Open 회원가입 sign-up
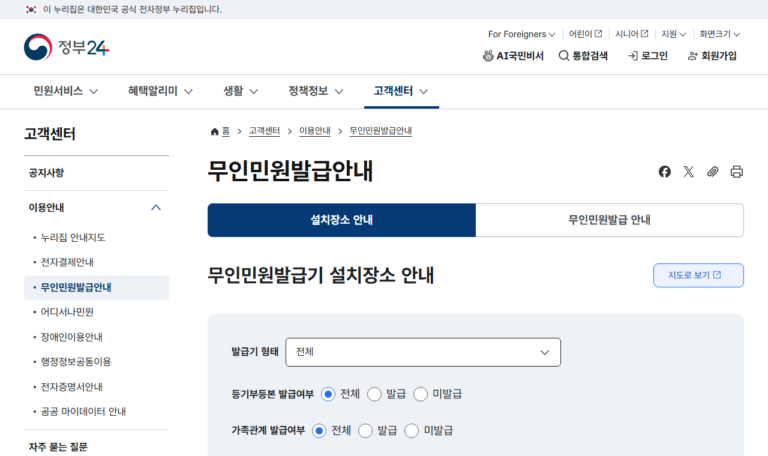The width and height of the screenshot is (768, 456). click(712, 56)
